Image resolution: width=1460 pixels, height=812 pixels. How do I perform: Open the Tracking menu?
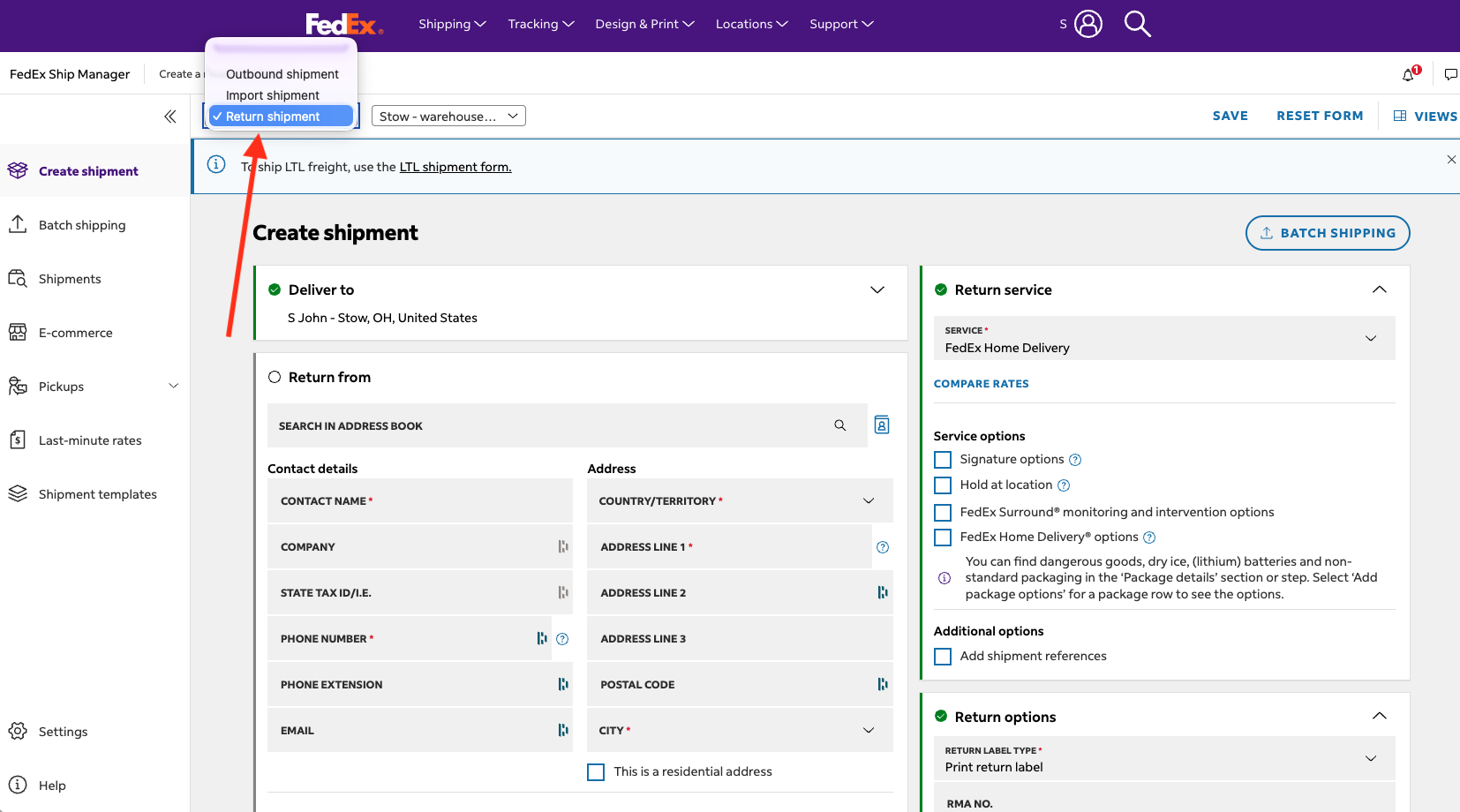pos(541,24)
